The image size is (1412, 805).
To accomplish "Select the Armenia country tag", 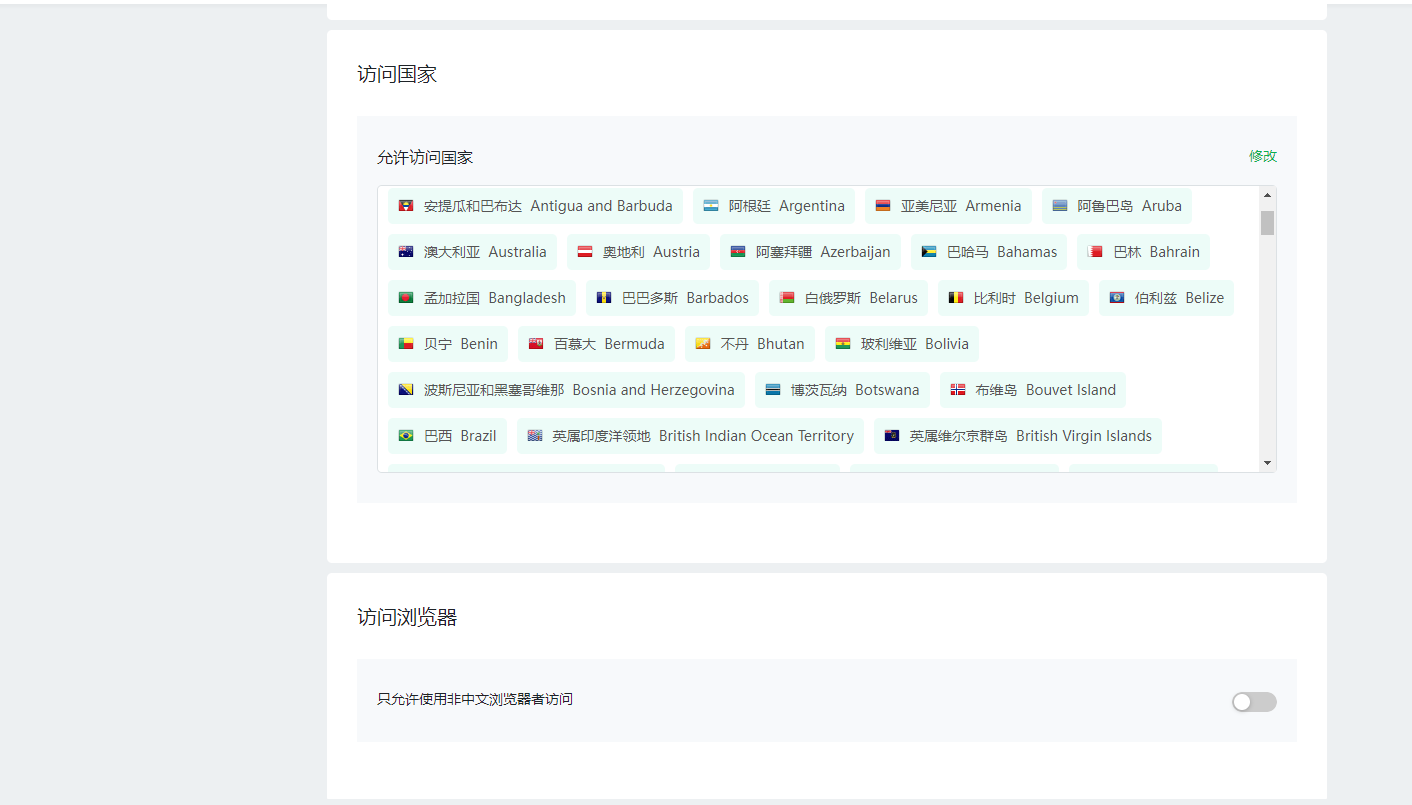I will click(948, 206).
